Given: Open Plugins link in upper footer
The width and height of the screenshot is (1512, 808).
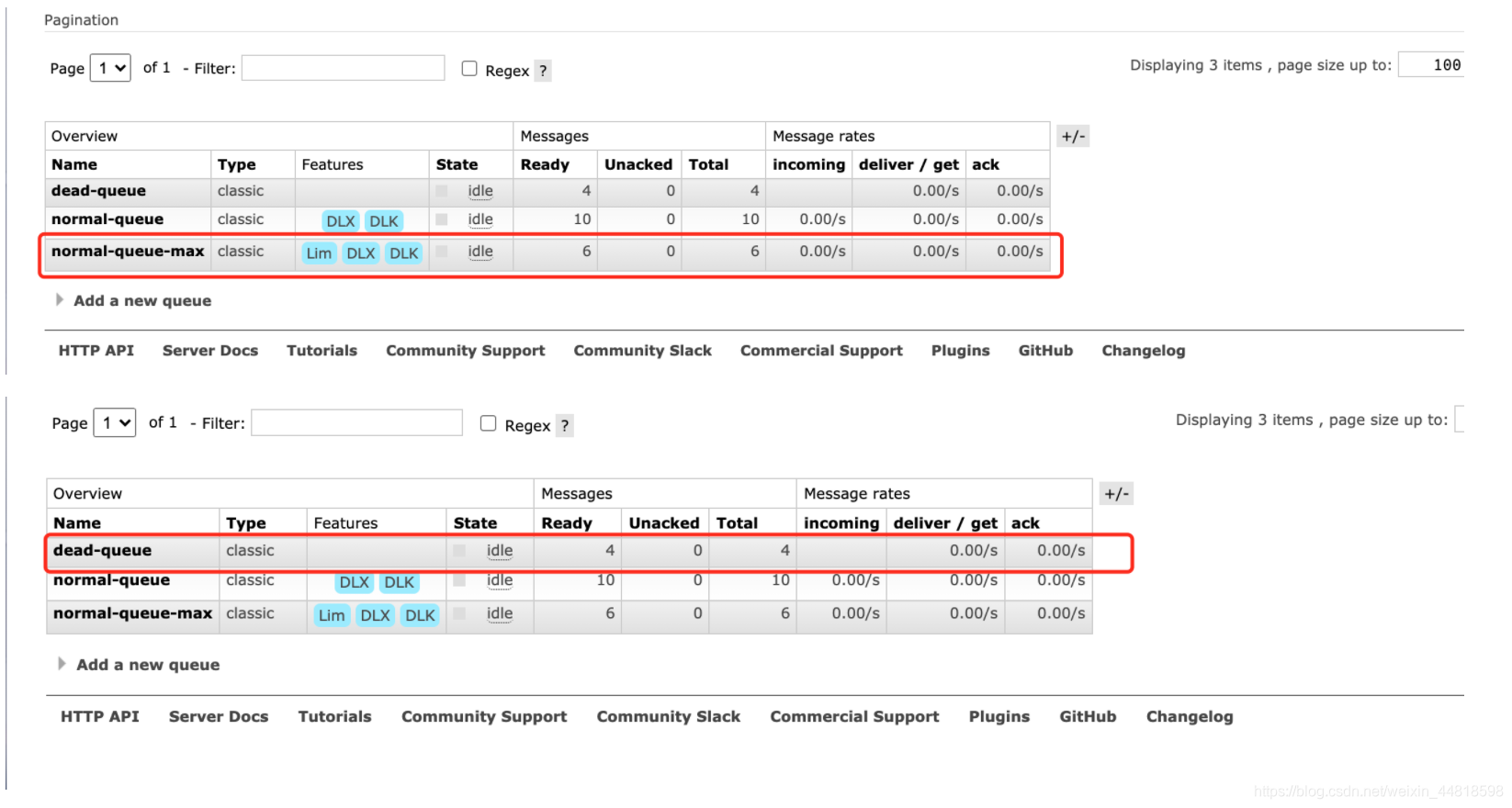Looking at the screenshot, I should pos(961,351).
